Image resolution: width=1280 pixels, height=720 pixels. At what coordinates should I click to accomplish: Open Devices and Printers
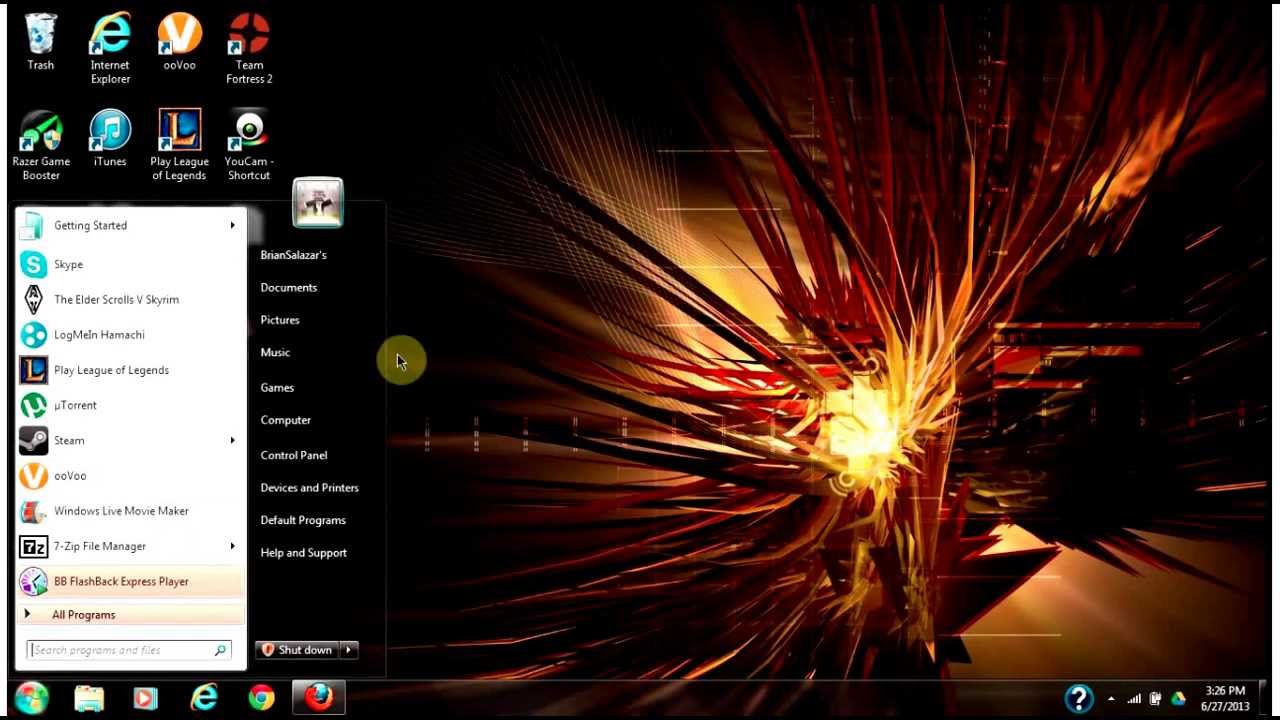[x=309, y=487]
